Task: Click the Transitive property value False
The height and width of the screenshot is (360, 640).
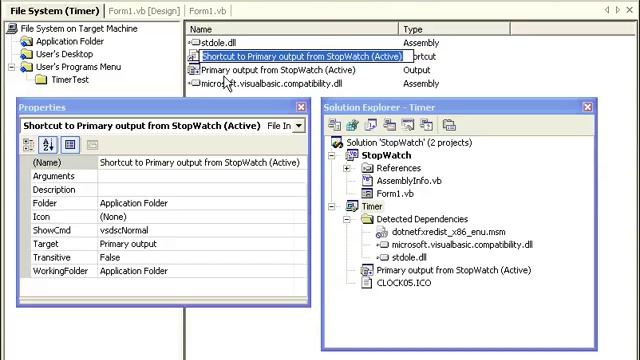Action: click(x=202, y=257)
